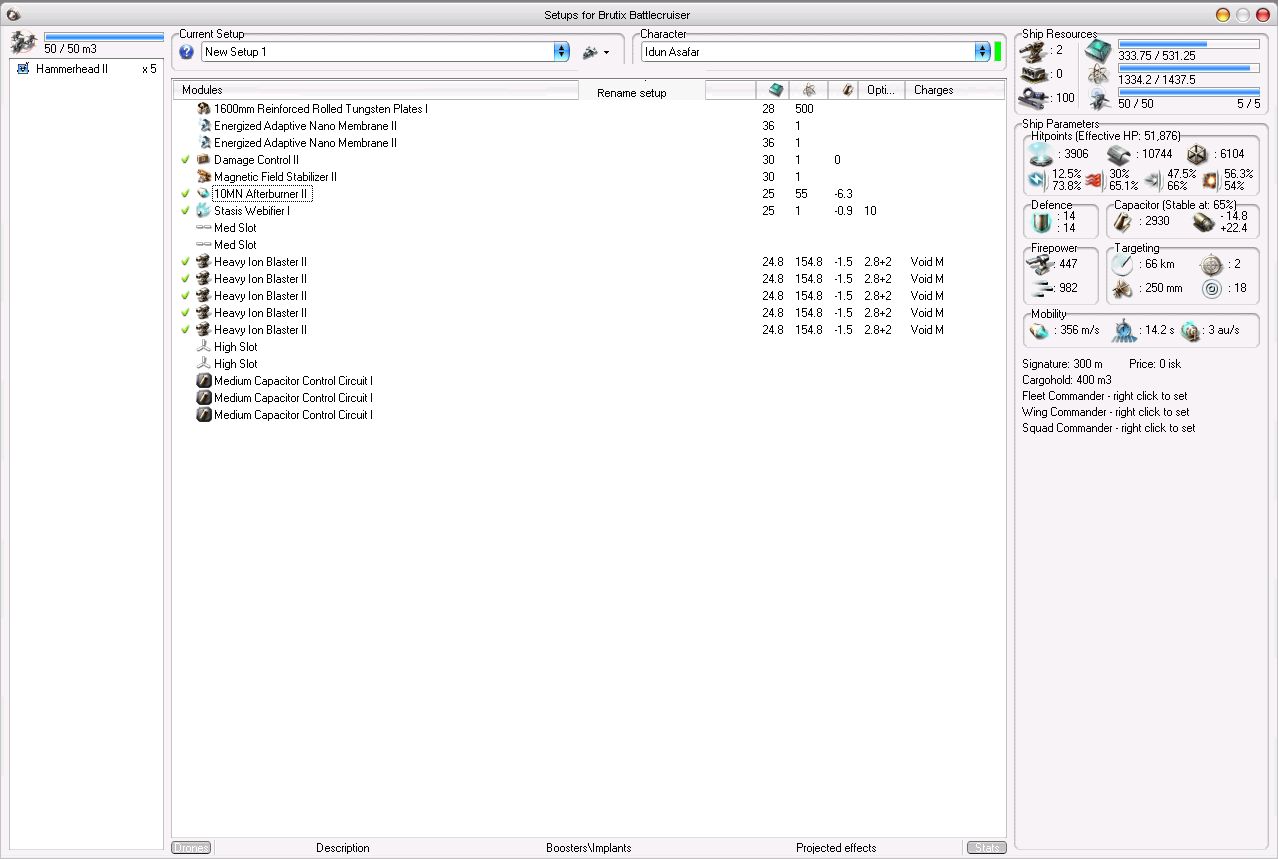
Task: Click the drone bay icon in Ship Resources
Action: [x=1100, y=99]
